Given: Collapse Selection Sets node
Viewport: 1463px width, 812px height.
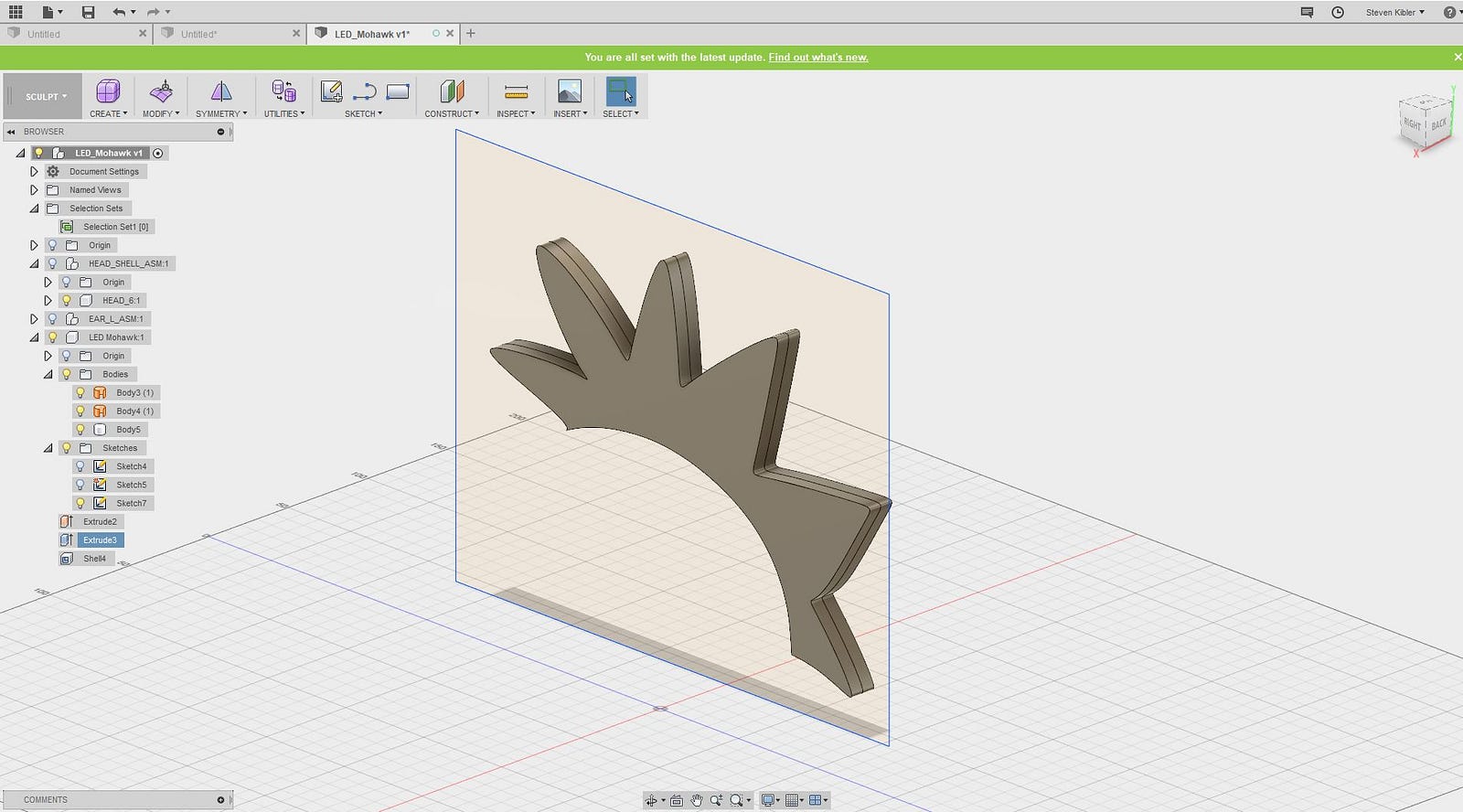Looking at the screenshot, I should [34, 208].
